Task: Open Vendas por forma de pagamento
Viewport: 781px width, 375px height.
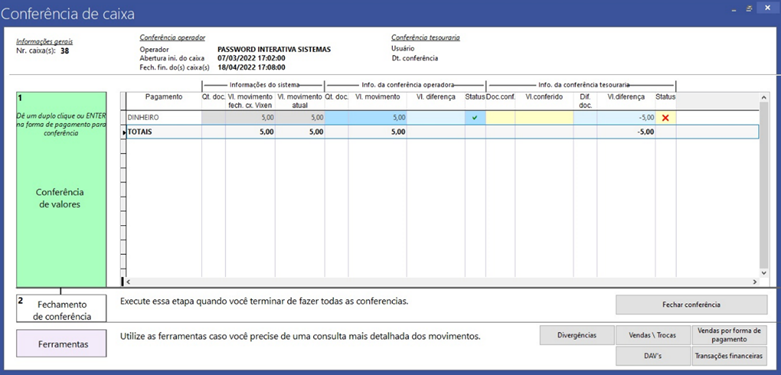Action: [729, 335]
